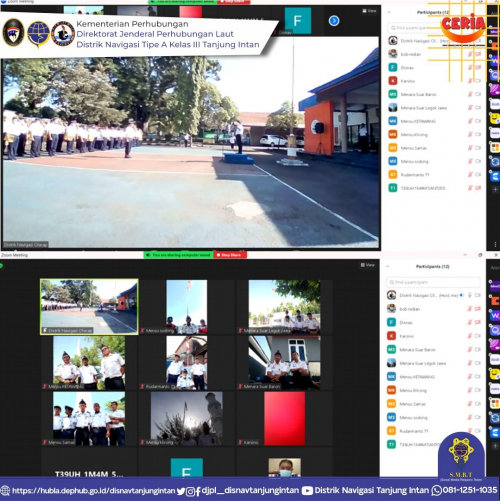This screenshot has height=501, width=500.
Task: Click the WhatsApp icon beside the phone number
Action: coord(436,491)
